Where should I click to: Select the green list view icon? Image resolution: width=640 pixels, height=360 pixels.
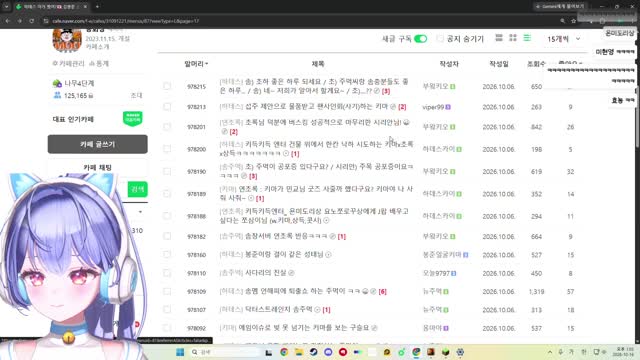527,38
